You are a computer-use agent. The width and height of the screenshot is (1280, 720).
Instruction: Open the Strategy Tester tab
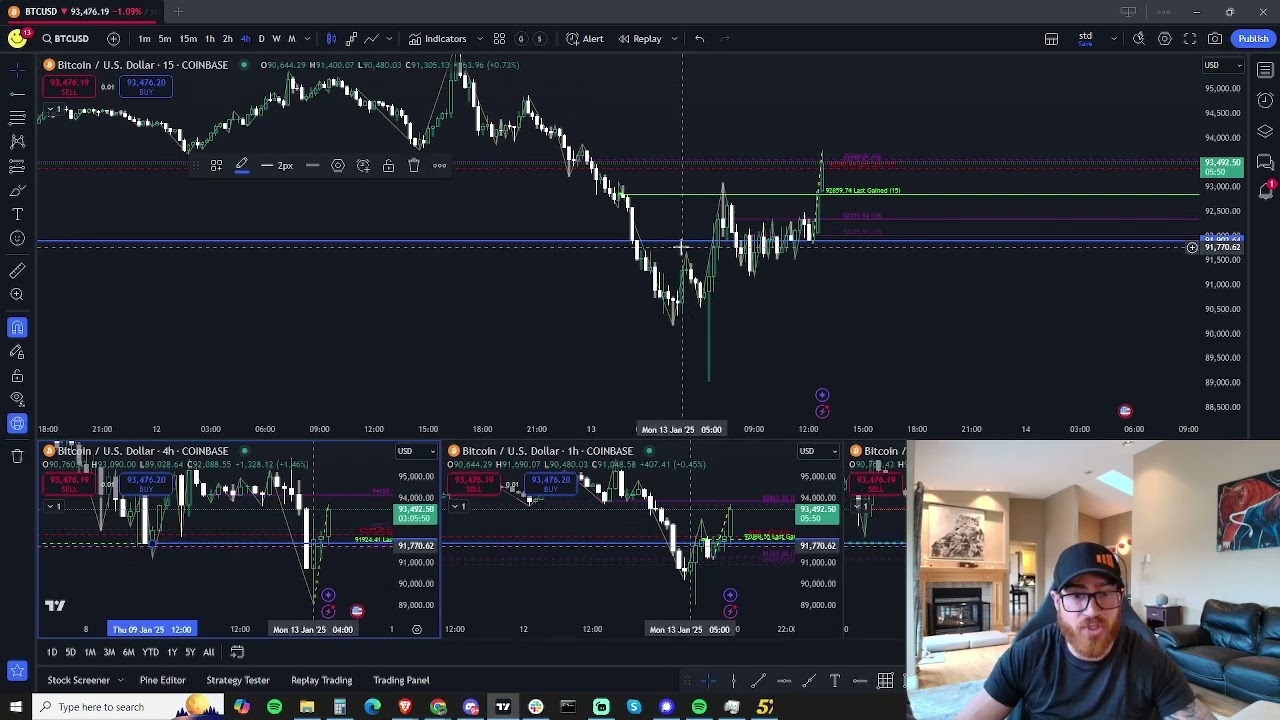tap(238, 680)
